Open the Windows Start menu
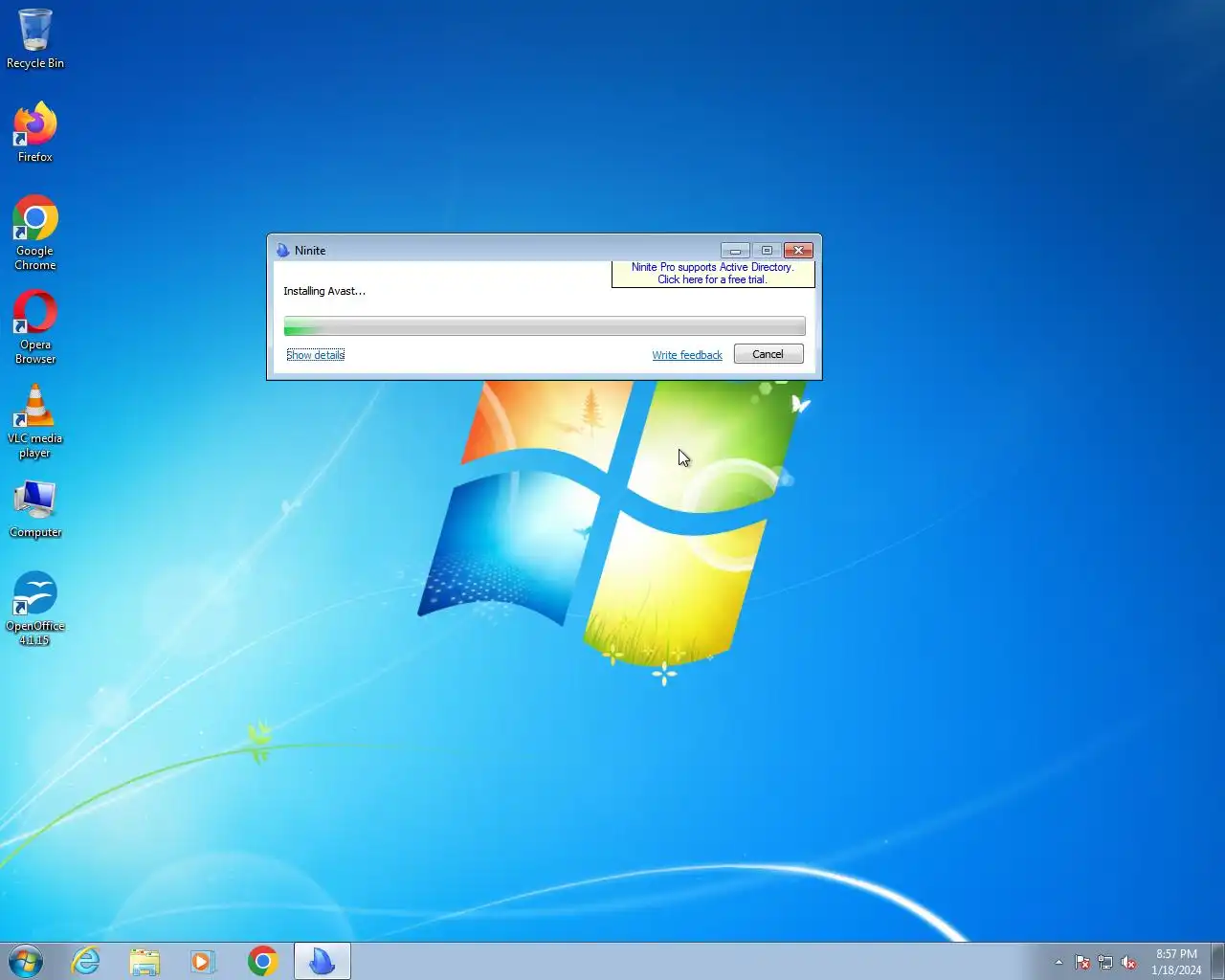 click(26, 961)
